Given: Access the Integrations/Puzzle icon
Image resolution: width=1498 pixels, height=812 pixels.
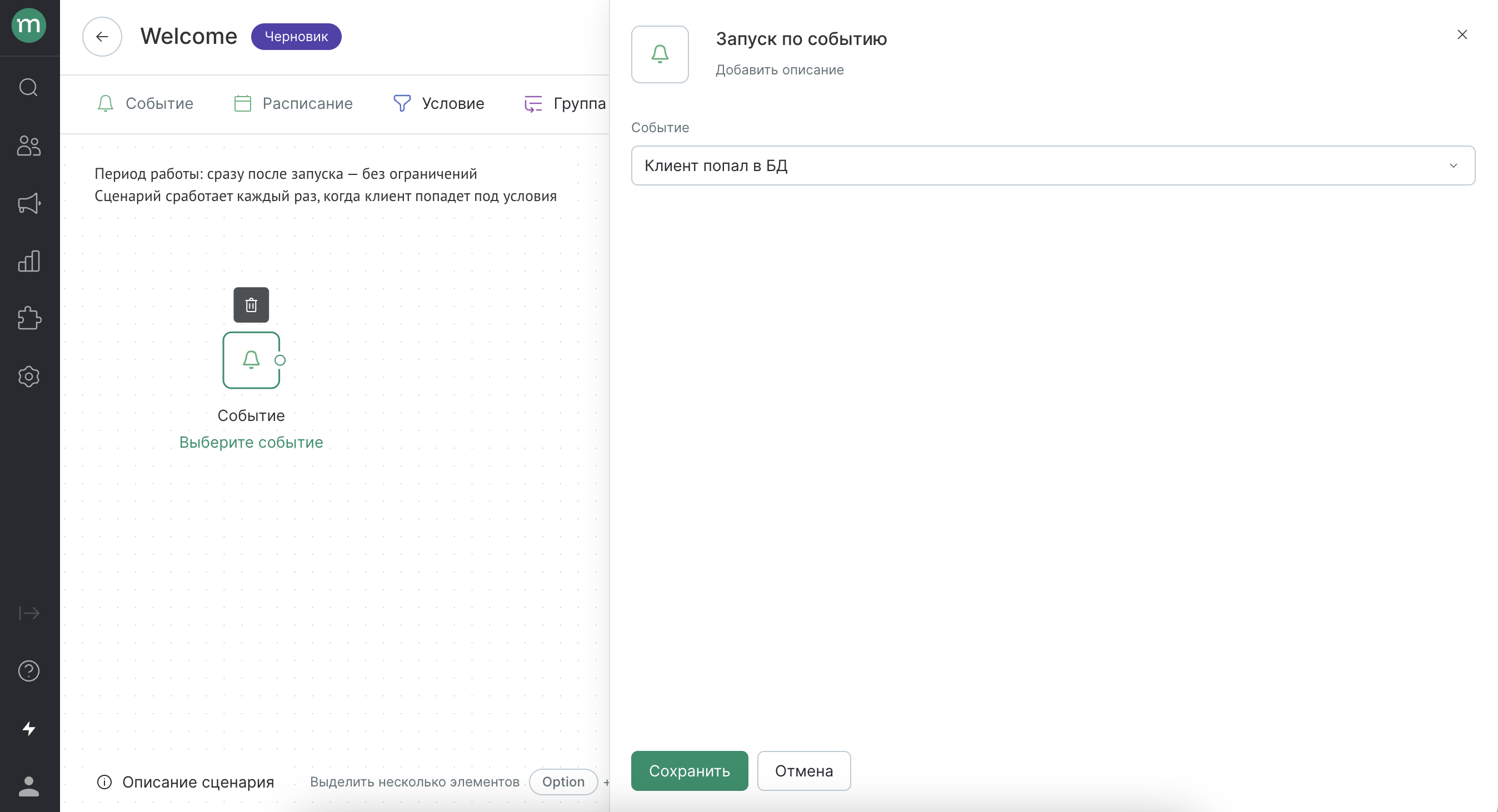Looking at the screenshot, I should pyautogui.click(x=29, y=319).
